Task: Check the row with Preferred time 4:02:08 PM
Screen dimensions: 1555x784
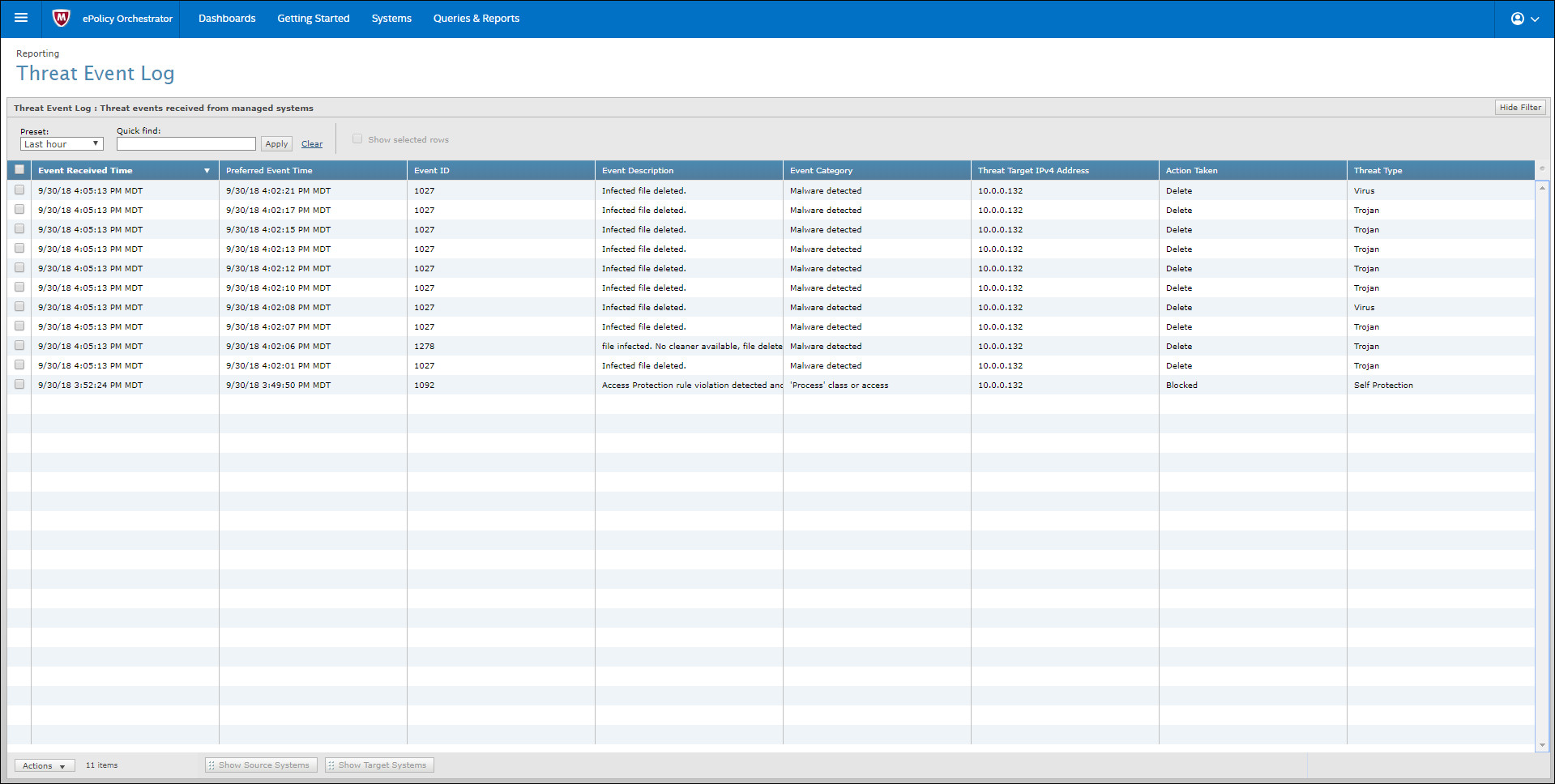Action: tap(19, 307)
